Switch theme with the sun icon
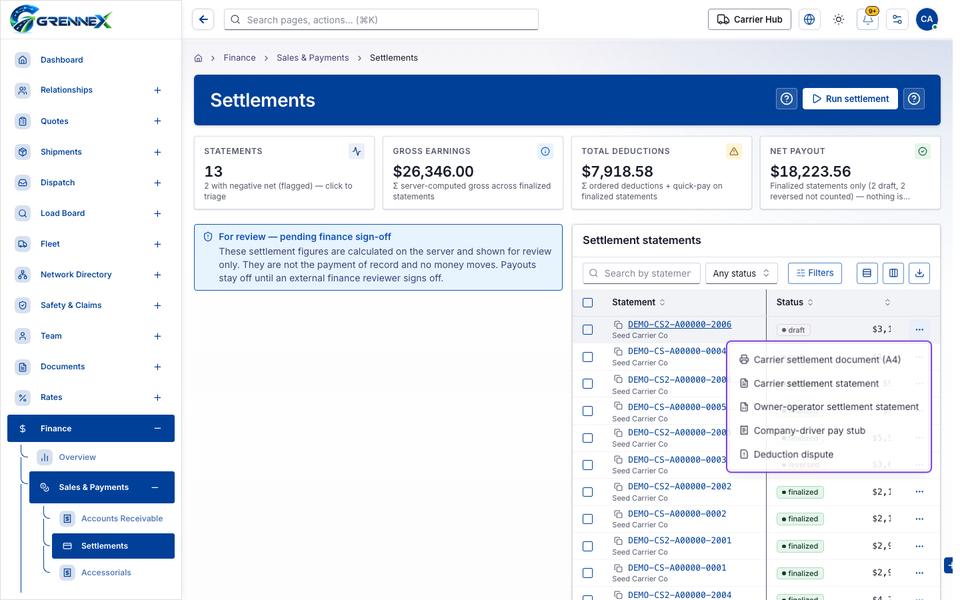Image resolution: width=960 pixels, height=600 pixels. [x=838, y=20]
